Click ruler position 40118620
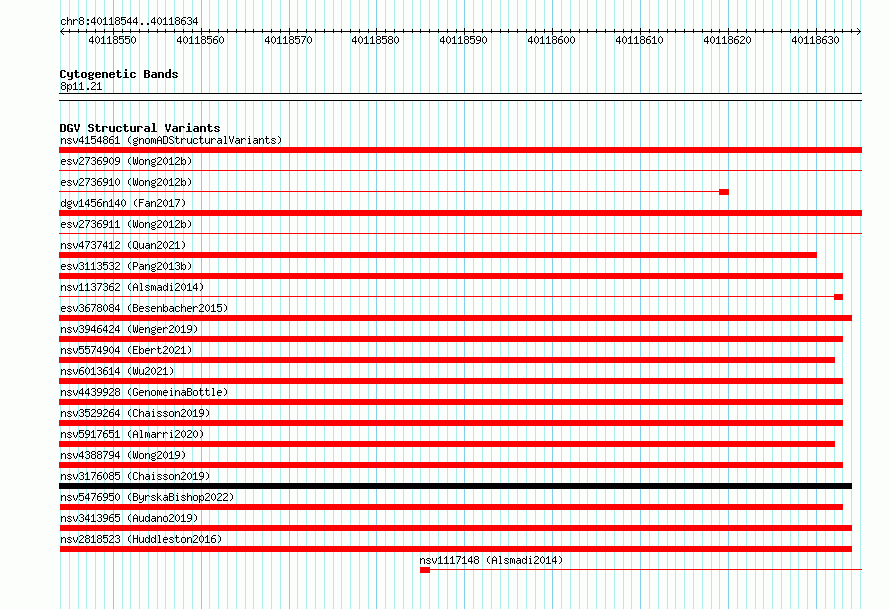 pos(727,40)
